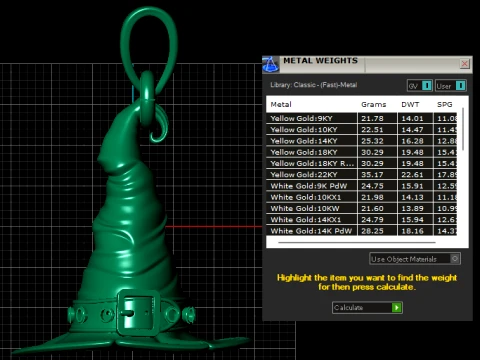The image size is (480, 360).
Task: Toggle the GV library switch
Action: [x=420, y=86]
